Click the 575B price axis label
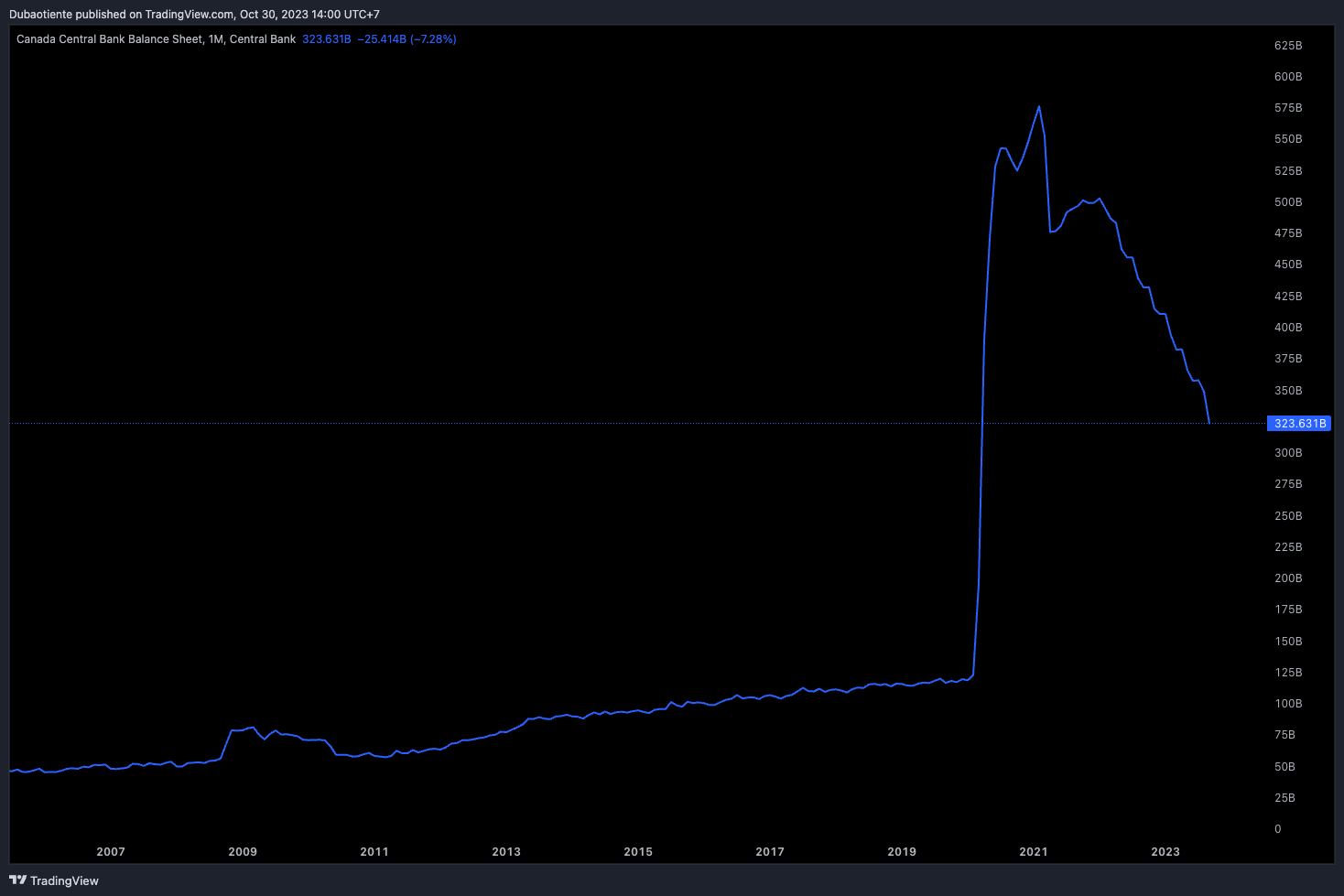The width and height of the screenshot is (1344, 896). pos(1288,108)
